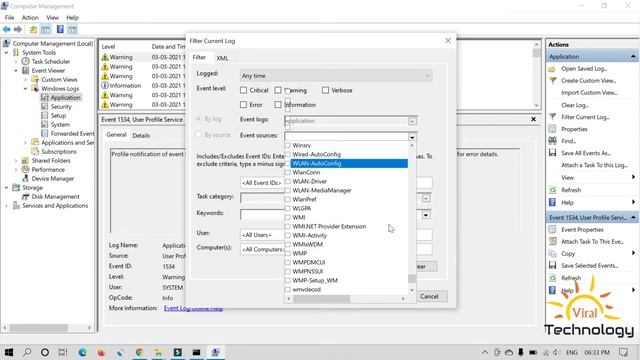Image resolution: width=640 pixels, height=360 pixels.
Task: Open the Help menu
Action: (x=72, y=18)
